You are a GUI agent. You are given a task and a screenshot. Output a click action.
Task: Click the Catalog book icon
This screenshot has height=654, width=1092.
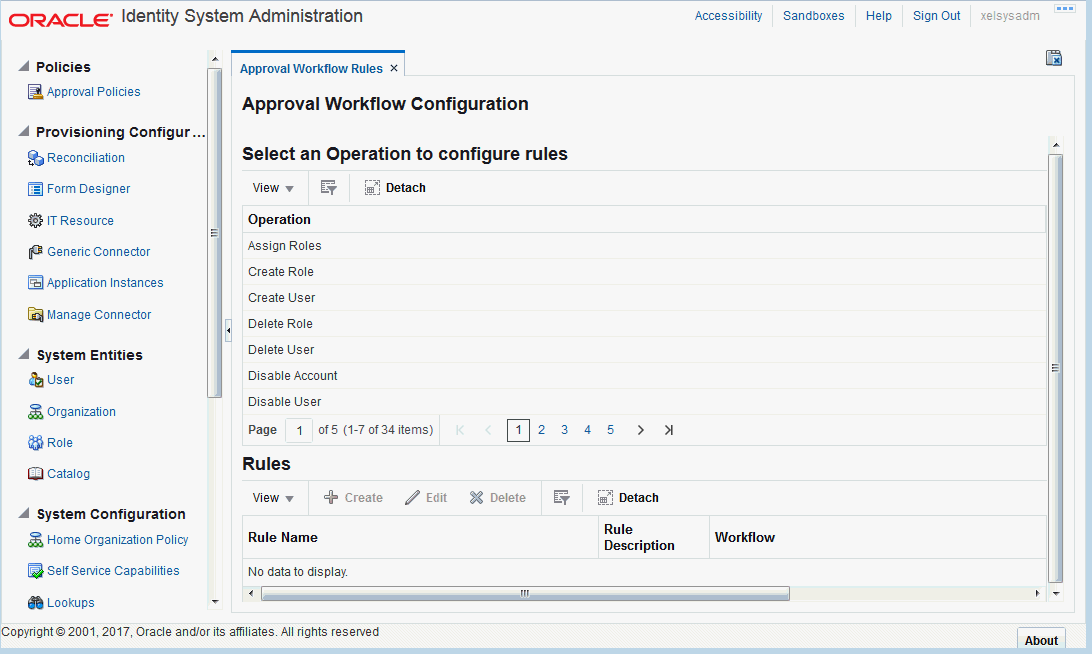point(35,474)
